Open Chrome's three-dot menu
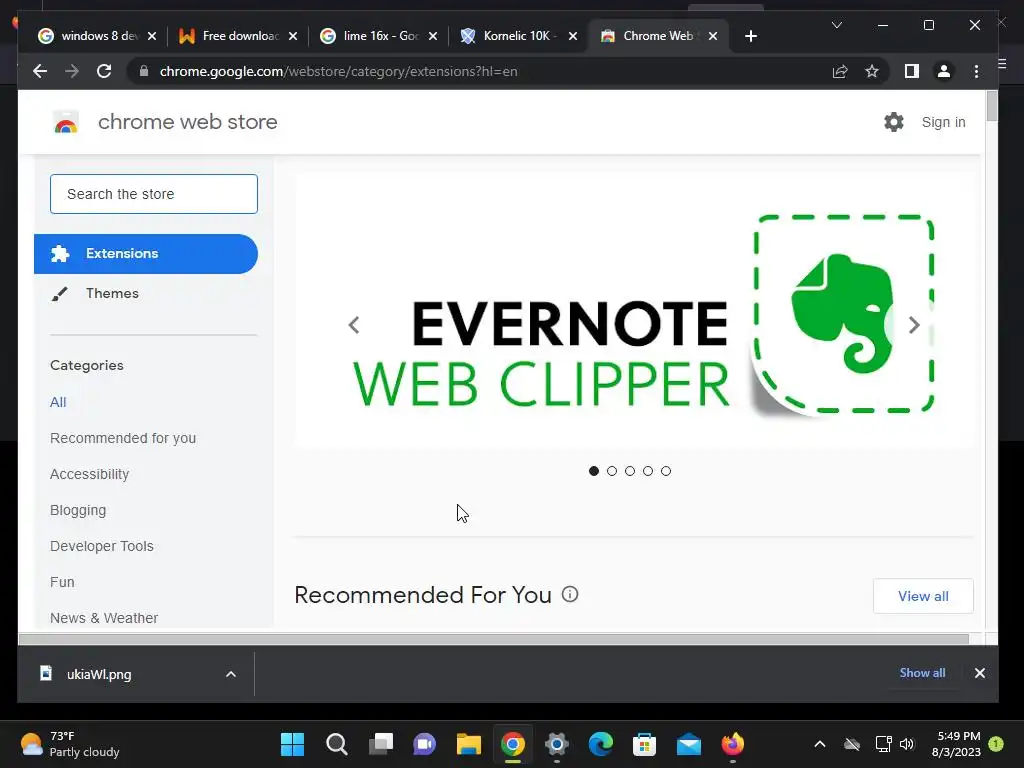The width and height of the screenshot is (1024, 768). point(976,71)
